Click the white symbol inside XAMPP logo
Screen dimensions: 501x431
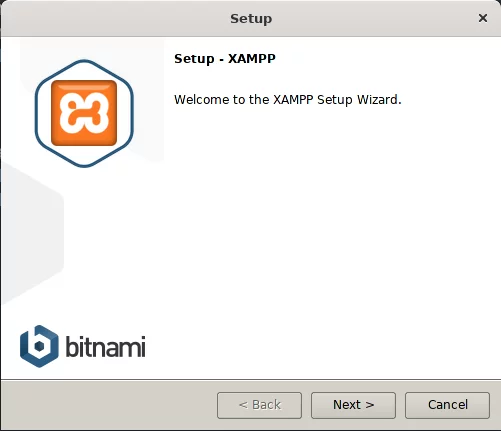[84, 113]
